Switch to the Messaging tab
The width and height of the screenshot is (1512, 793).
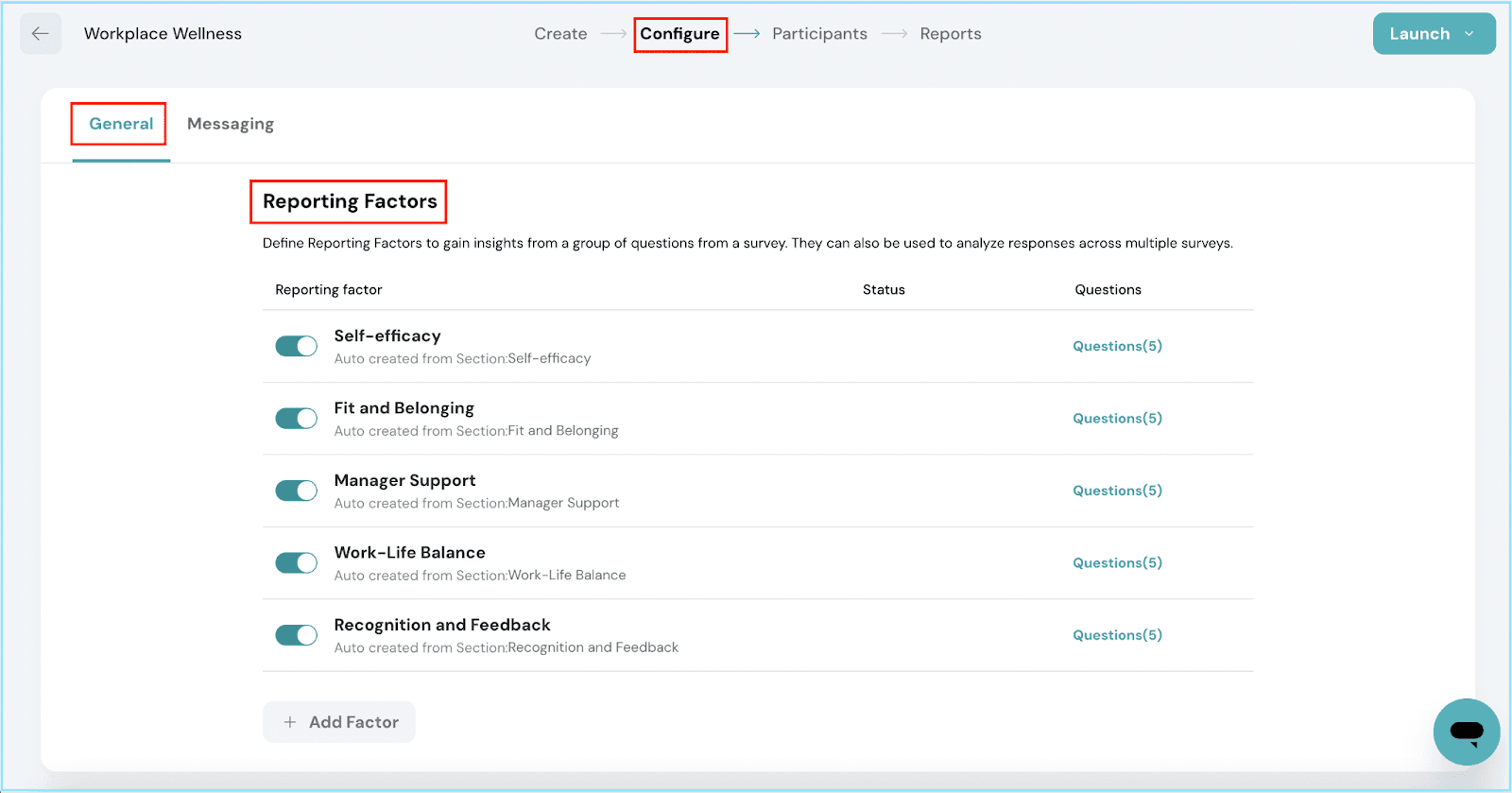click(x=231, y=124)
